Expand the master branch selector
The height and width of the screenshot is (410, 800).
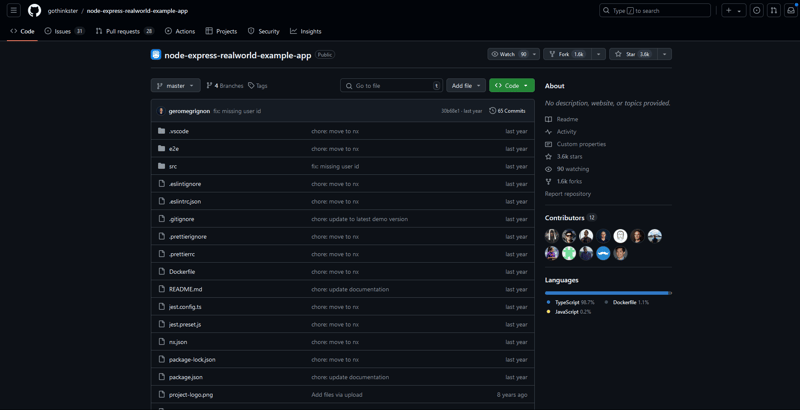coord(175,86)
